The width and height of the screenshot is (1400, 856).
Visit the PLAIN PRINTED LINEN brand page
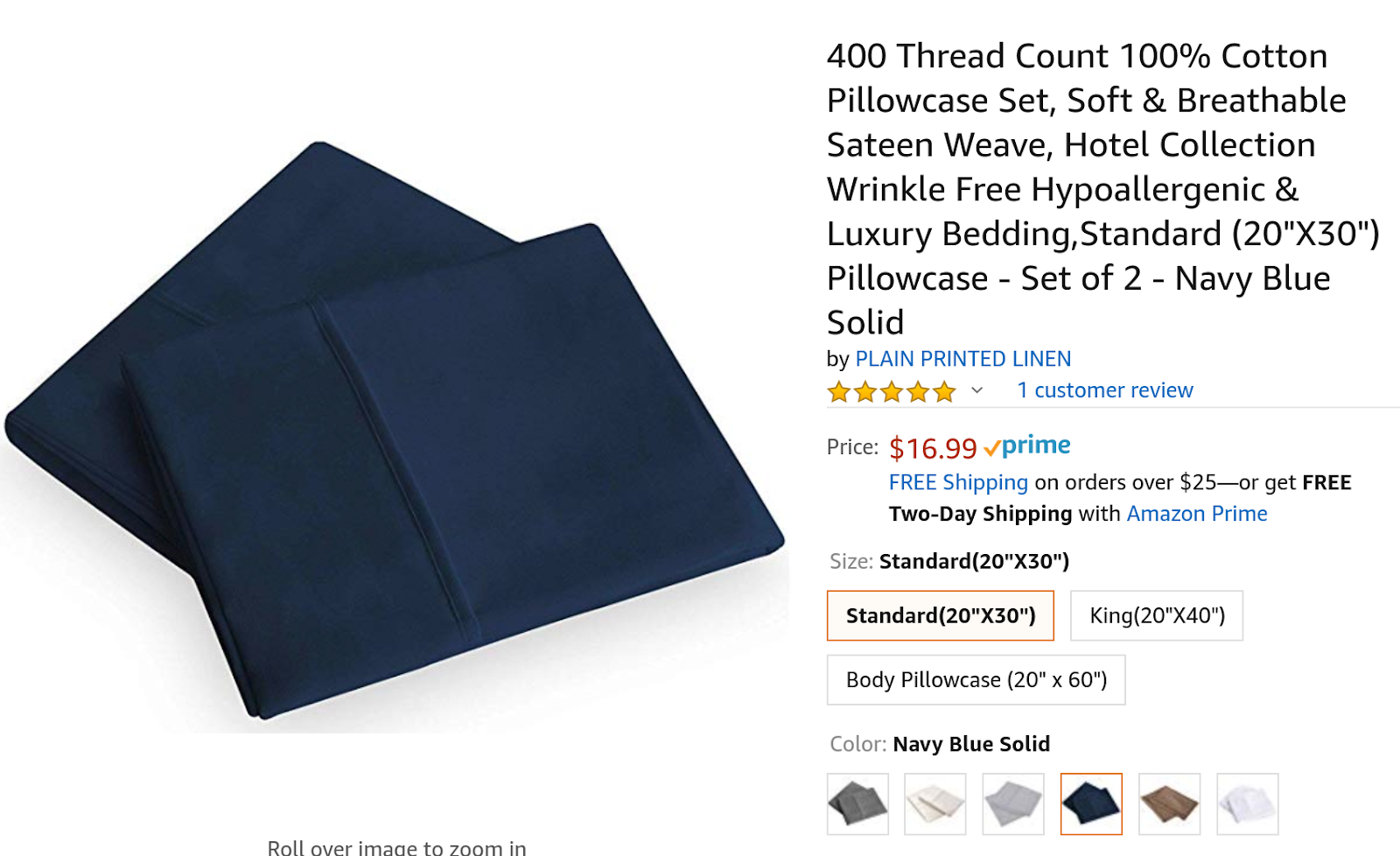[x=963, y=359]
